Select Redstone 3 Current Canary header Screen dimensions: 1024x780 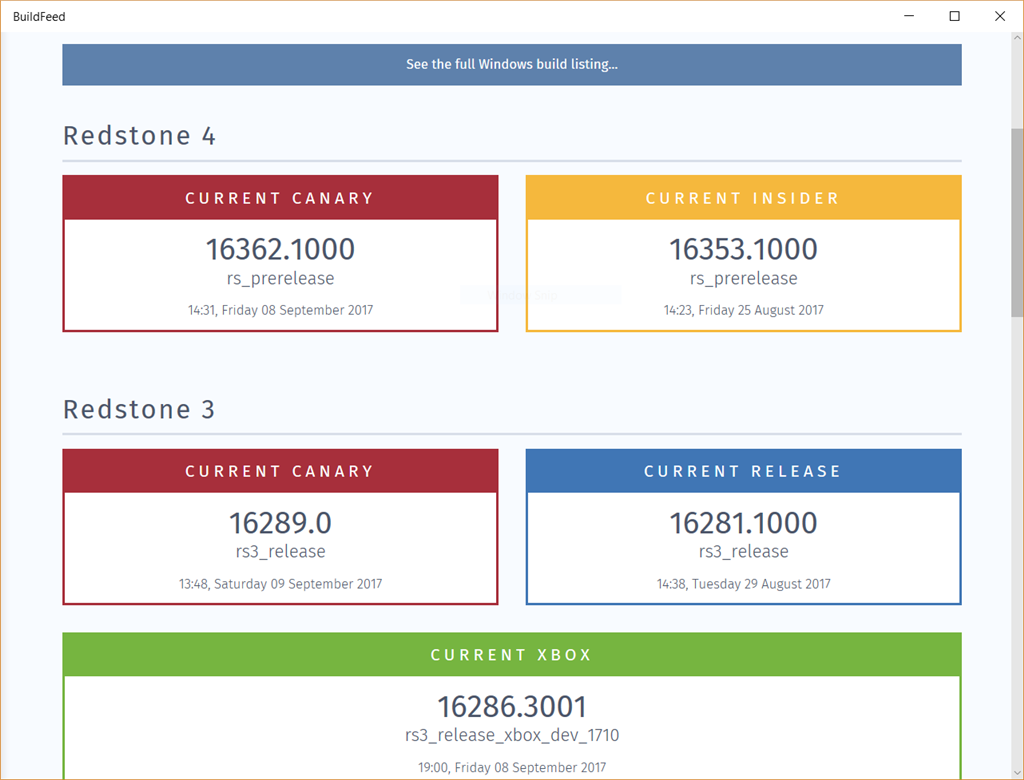tap(280, 471)
